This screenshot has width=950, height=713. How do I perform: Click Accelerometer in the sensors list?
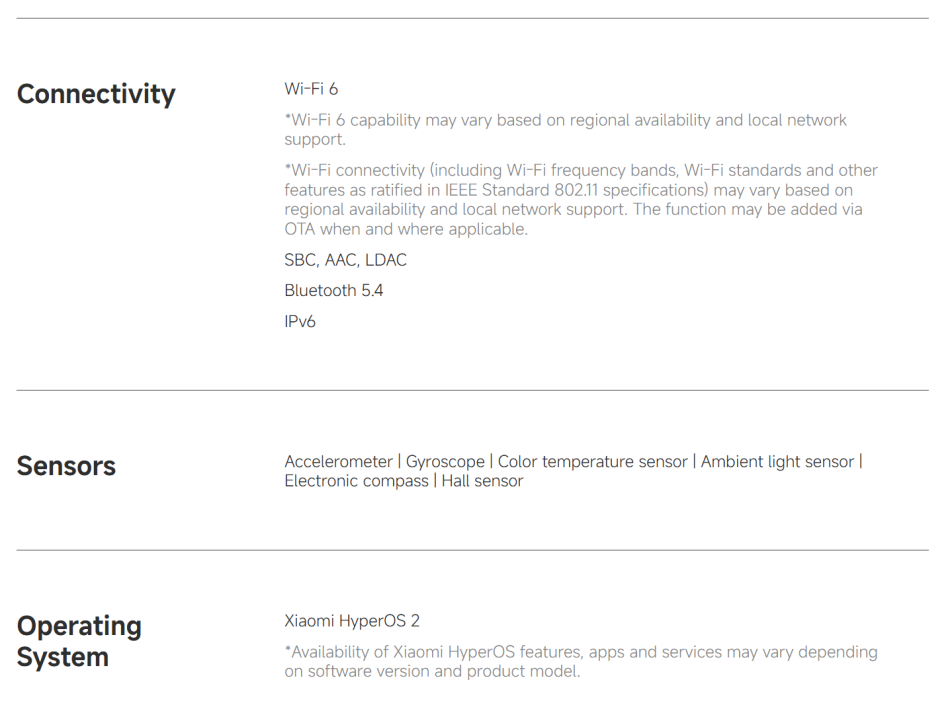tap(338, 461)
